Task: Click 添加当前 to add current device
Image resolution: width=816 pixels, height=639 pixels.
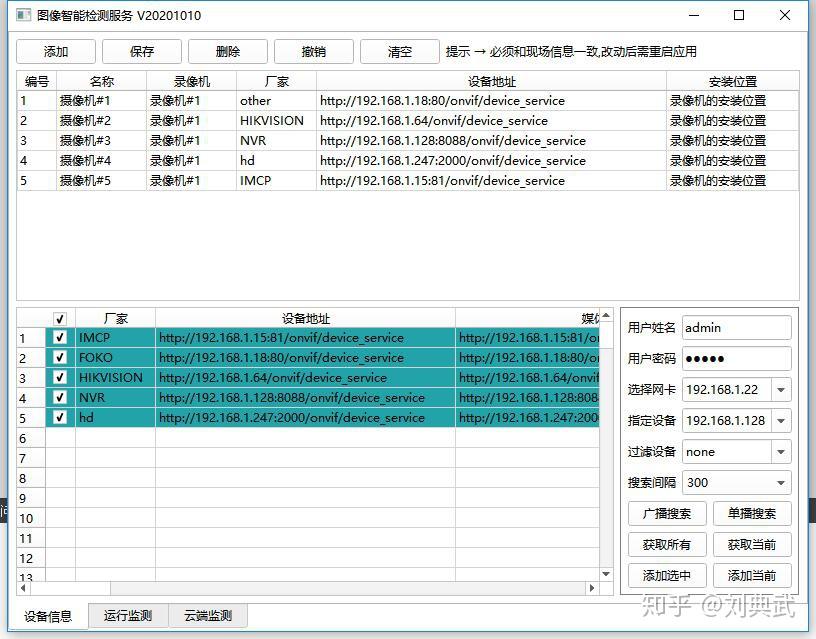Action: (x=753, y=575)
